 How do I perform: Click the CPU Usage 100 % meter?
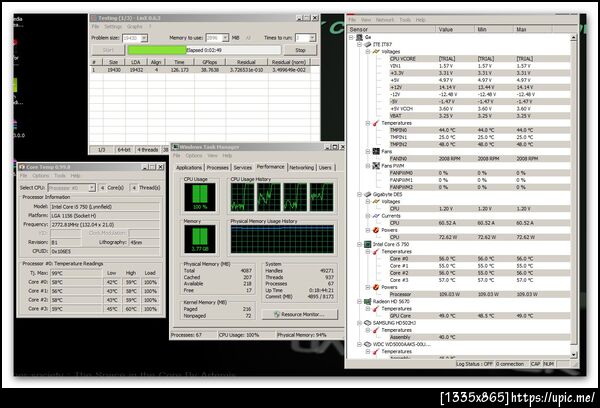(200, 197)
